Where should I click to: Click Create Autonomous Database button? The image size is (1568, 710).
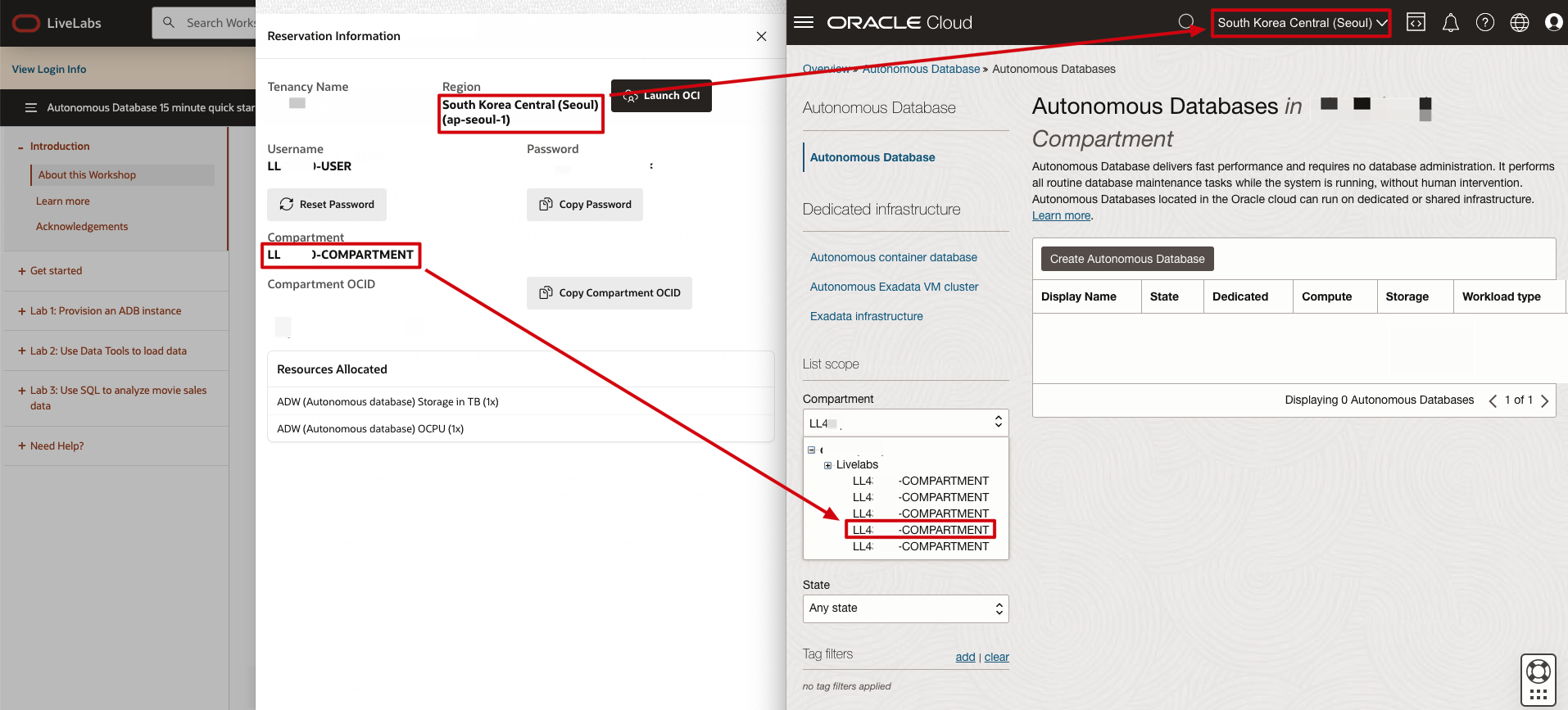point(1126,259)
